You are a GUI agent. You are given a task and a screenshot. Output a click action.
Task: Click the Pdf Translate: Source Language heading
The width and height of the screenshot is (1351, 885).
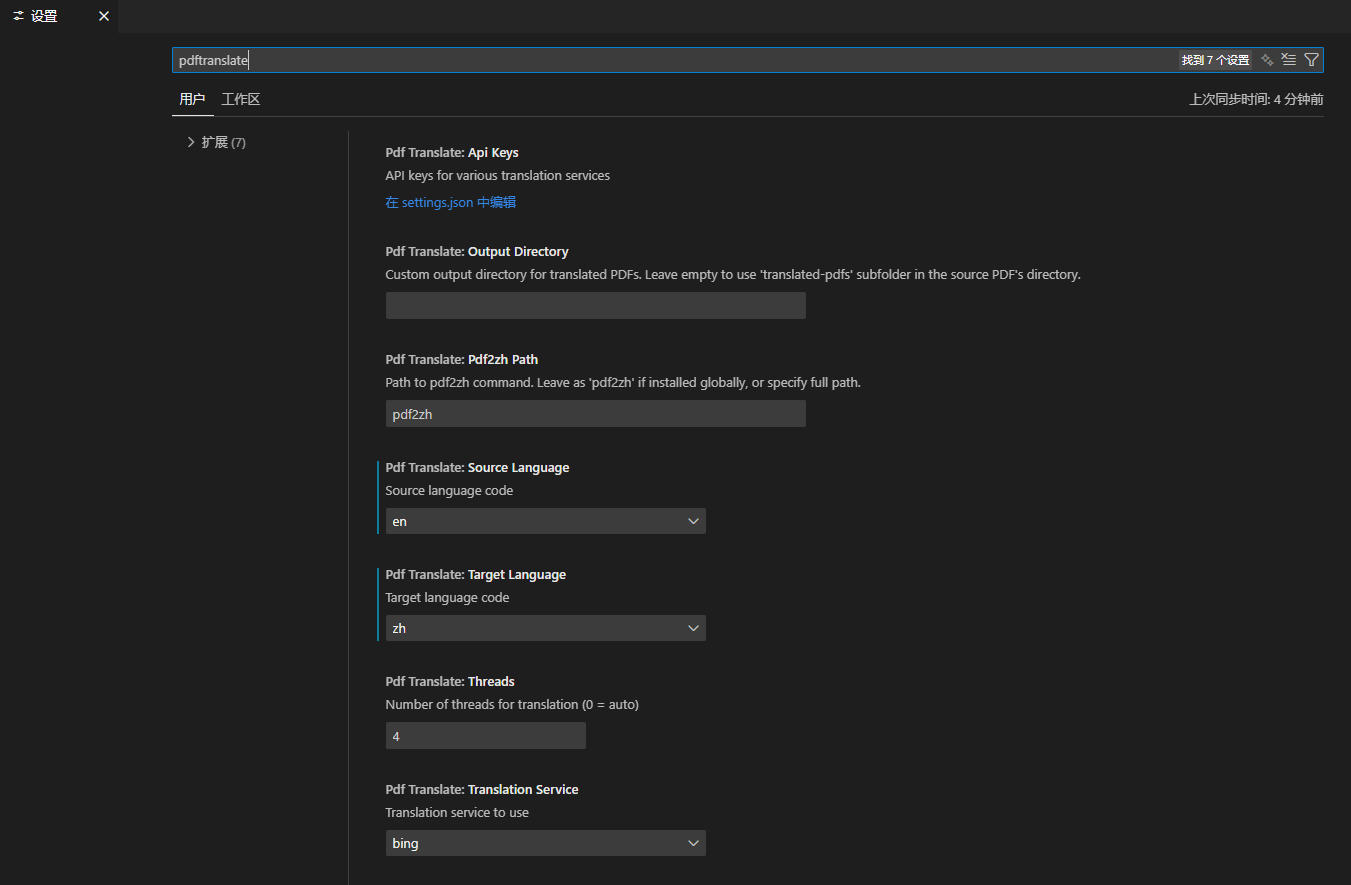(477, 468)
